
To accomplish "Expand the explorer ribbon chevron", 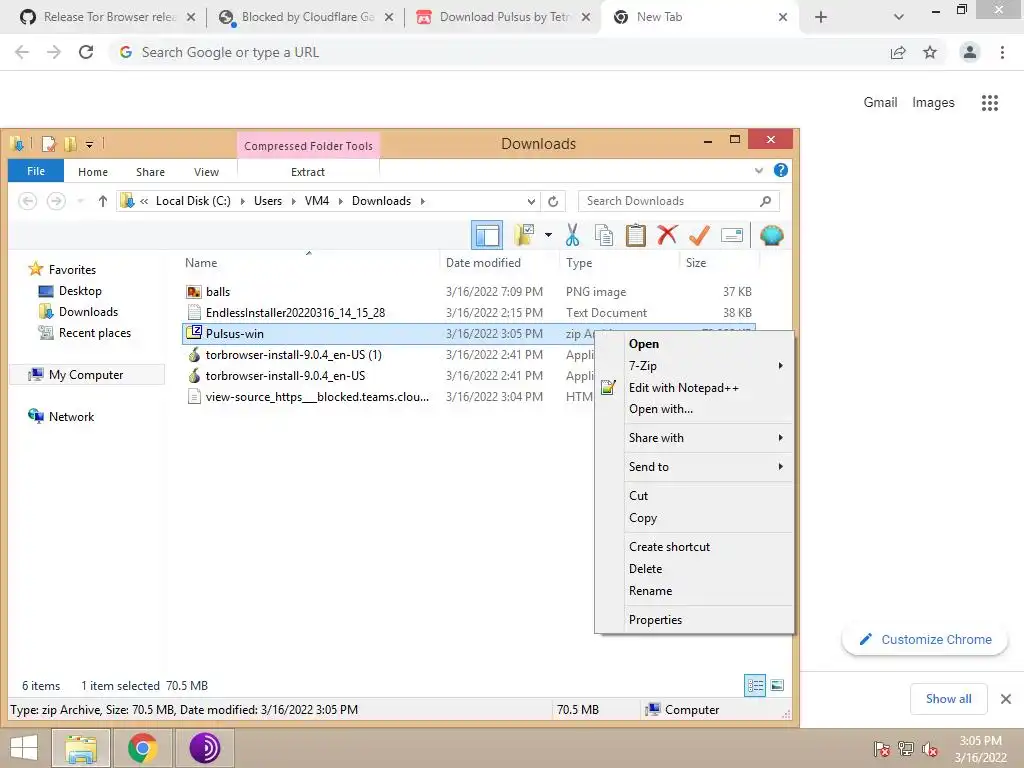I will tap(758, 171).
